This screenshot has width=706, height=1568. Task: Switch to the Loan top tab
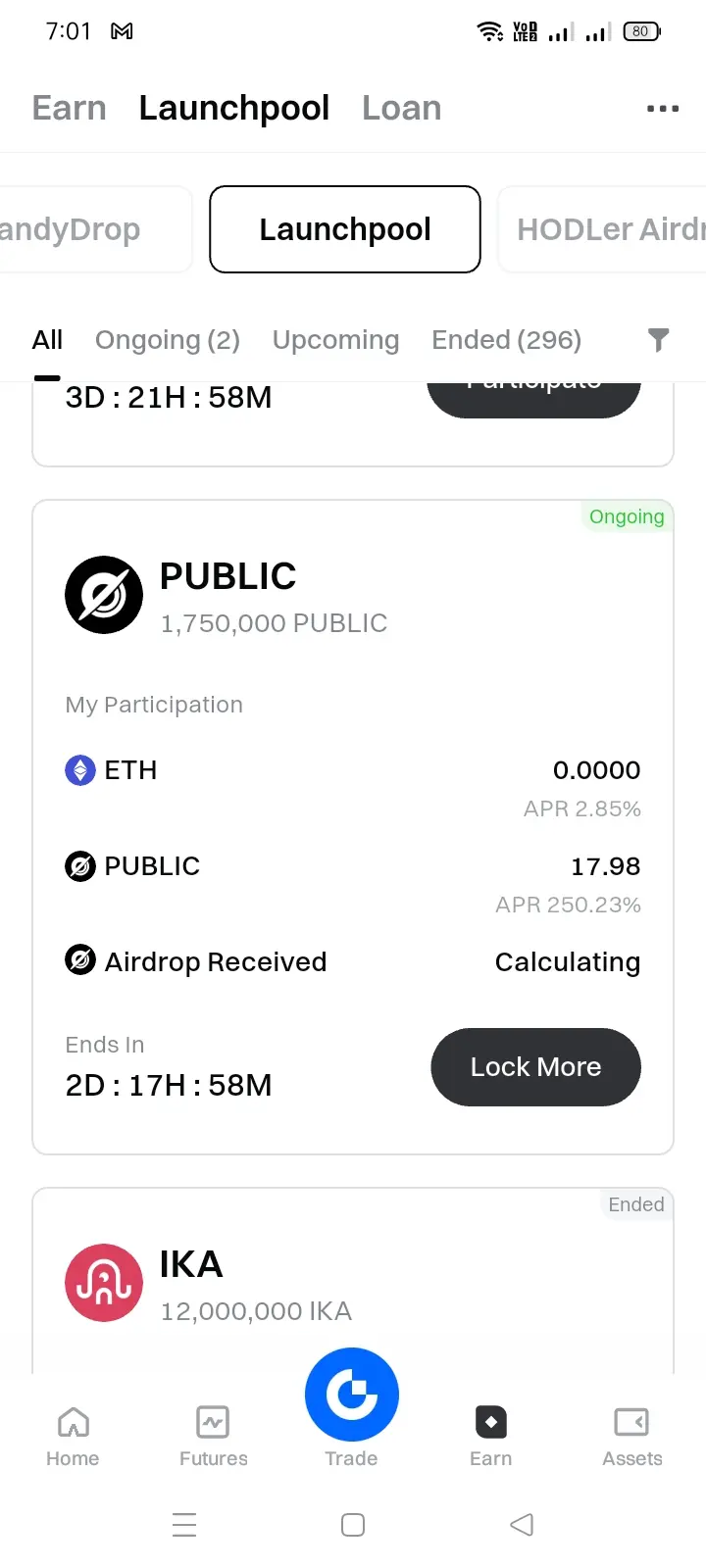[x=401, y=108]
